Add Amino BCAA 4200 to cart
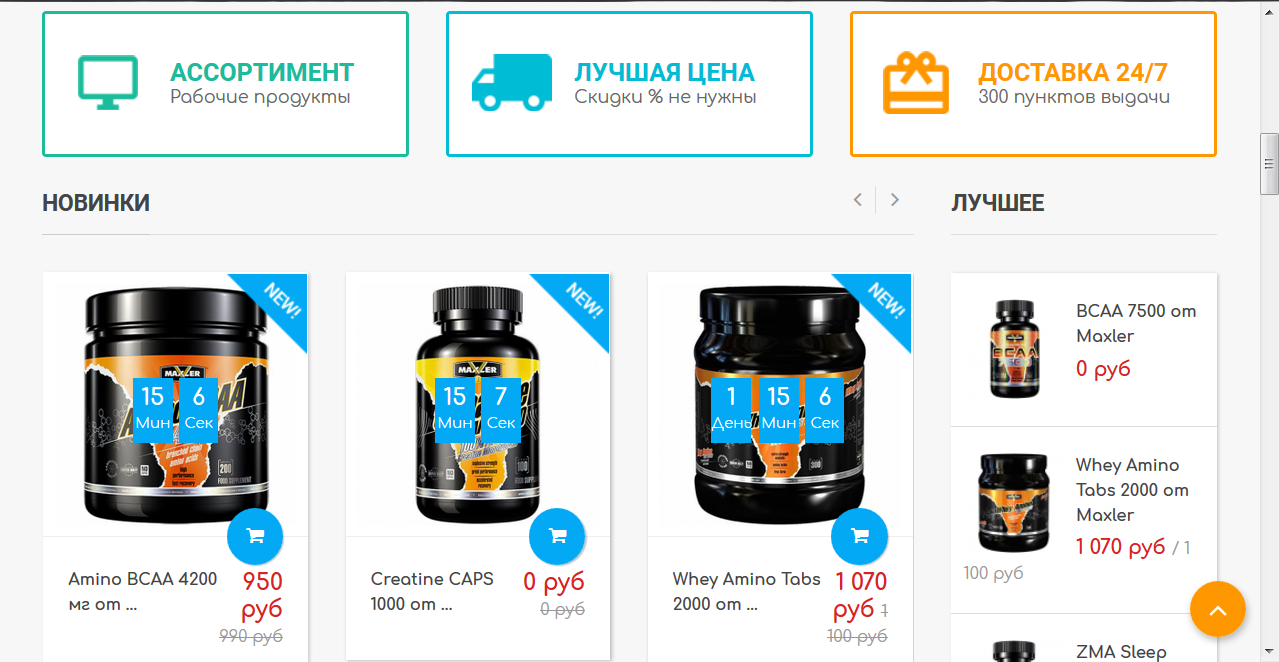 click(255, 536)
